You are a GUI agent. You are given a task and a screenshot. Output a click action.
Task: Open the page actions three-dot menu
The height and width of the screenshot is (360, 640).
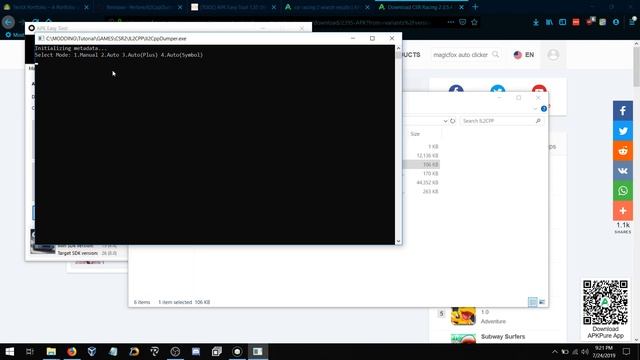click(x=451, y=22)
